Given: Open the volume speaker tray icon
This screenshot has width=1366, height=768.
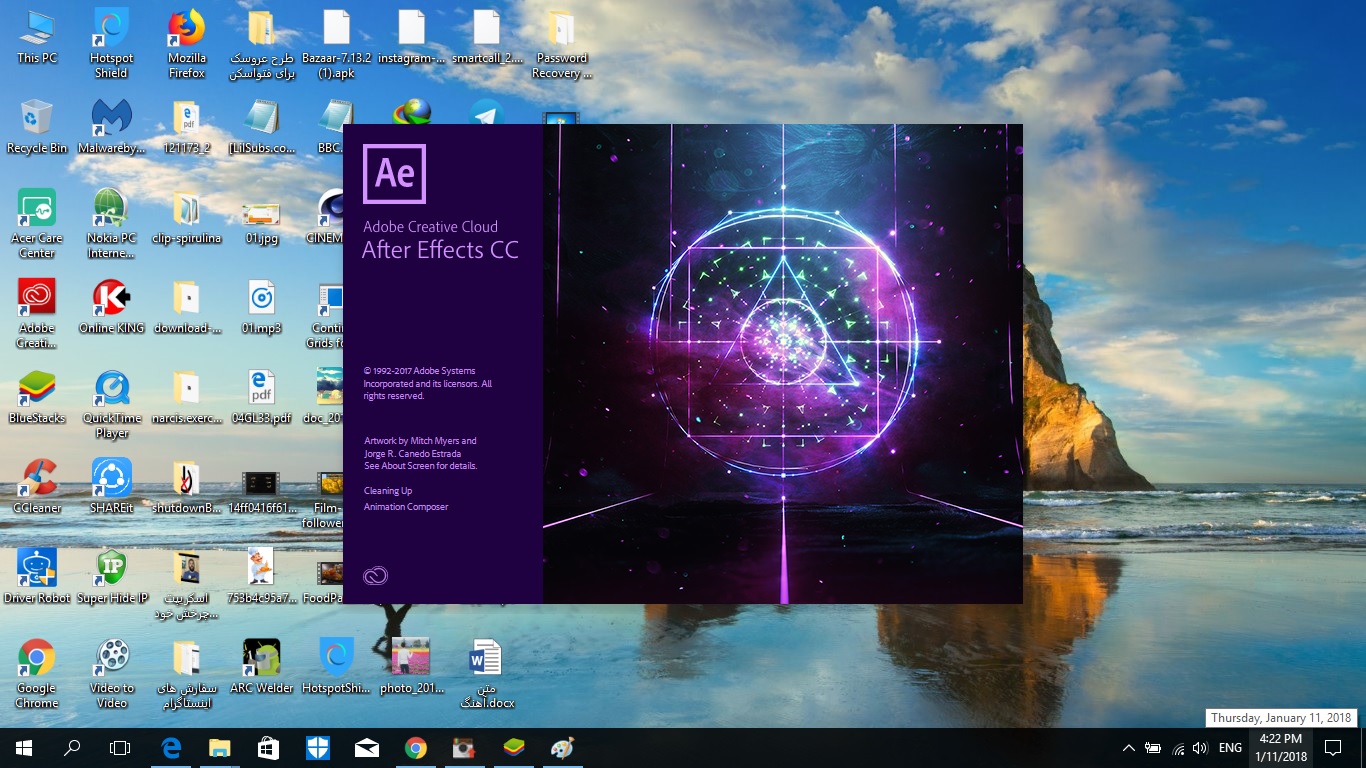Looking at the screenshot, I should click(1200, 748).
